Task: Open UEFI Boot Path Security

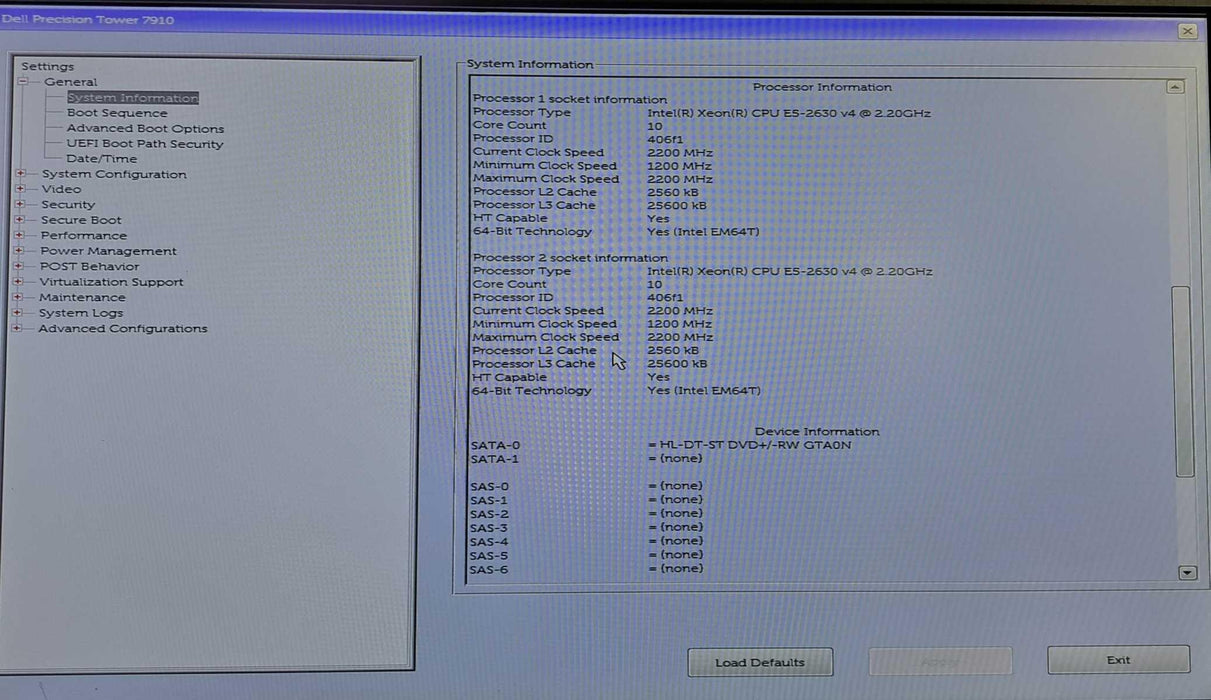Action: click(145, 144)
